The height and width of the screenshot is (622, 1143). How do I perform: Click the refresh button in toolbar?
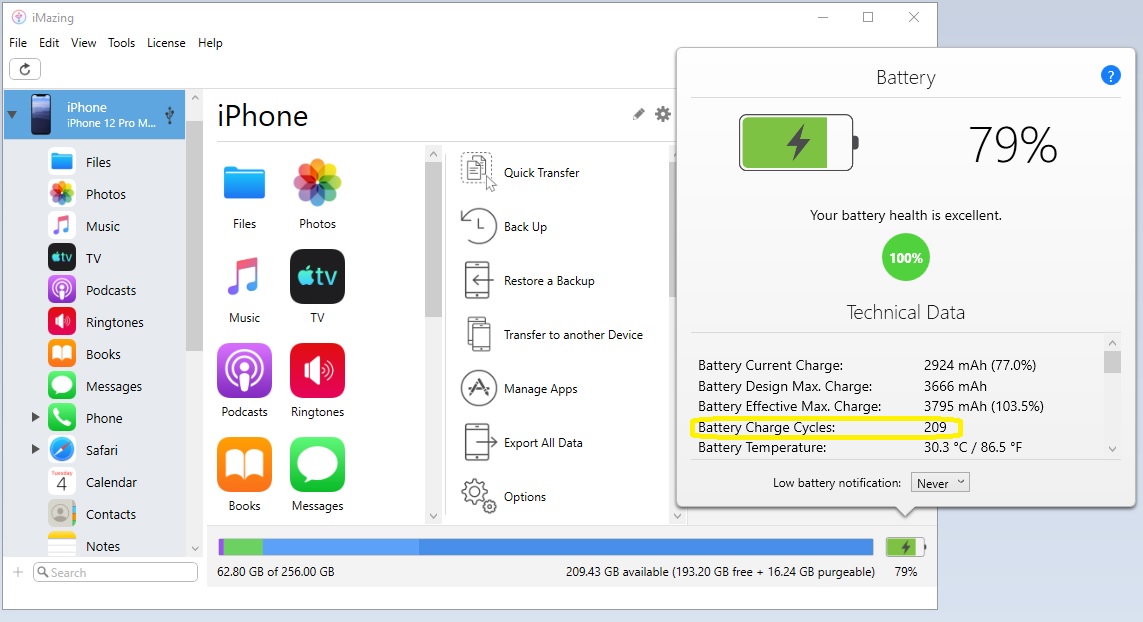coord(25,69)
